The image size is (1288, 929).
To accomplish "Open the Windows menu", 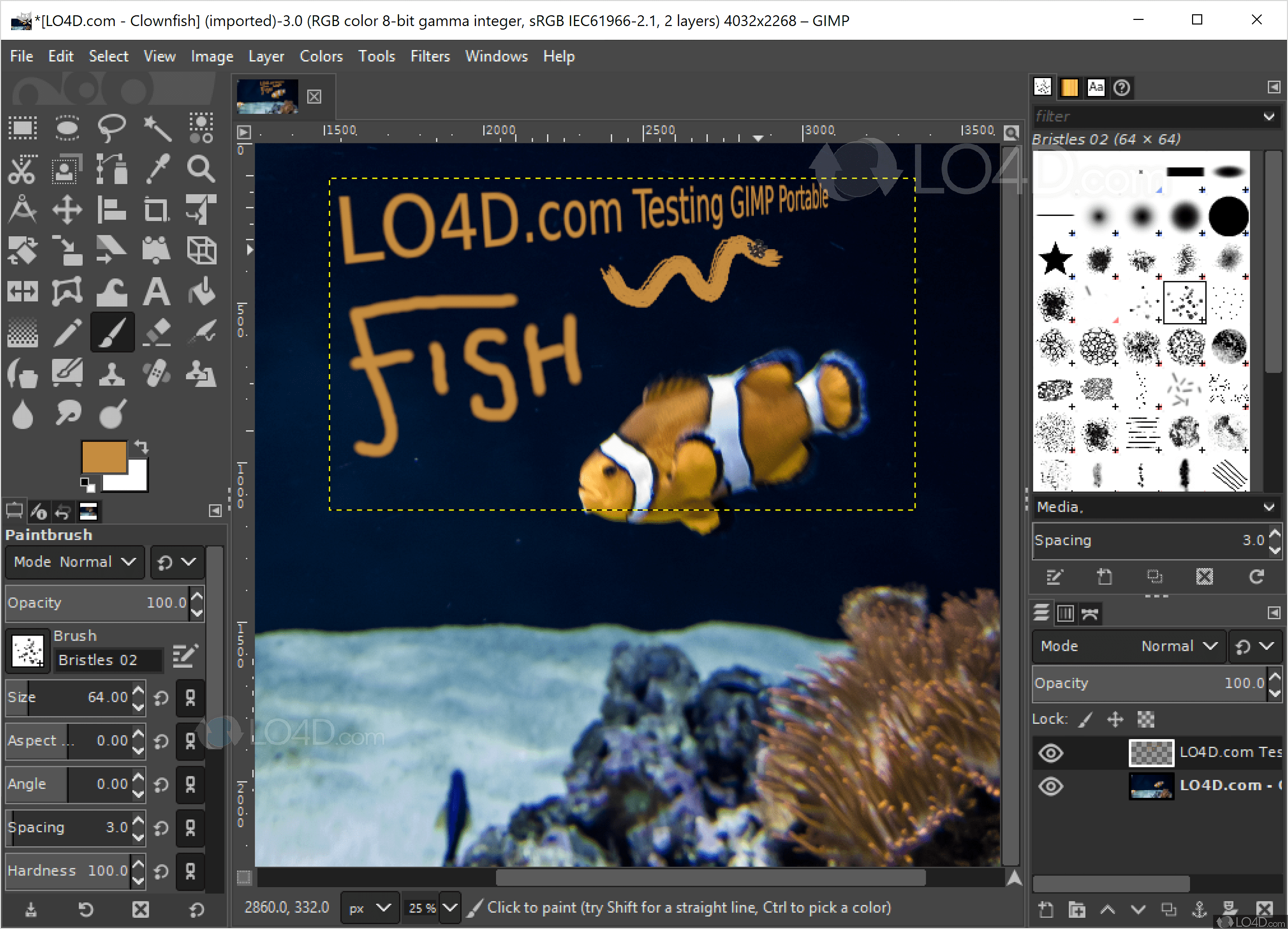I will pyautogui.click(x=497, y=56).
